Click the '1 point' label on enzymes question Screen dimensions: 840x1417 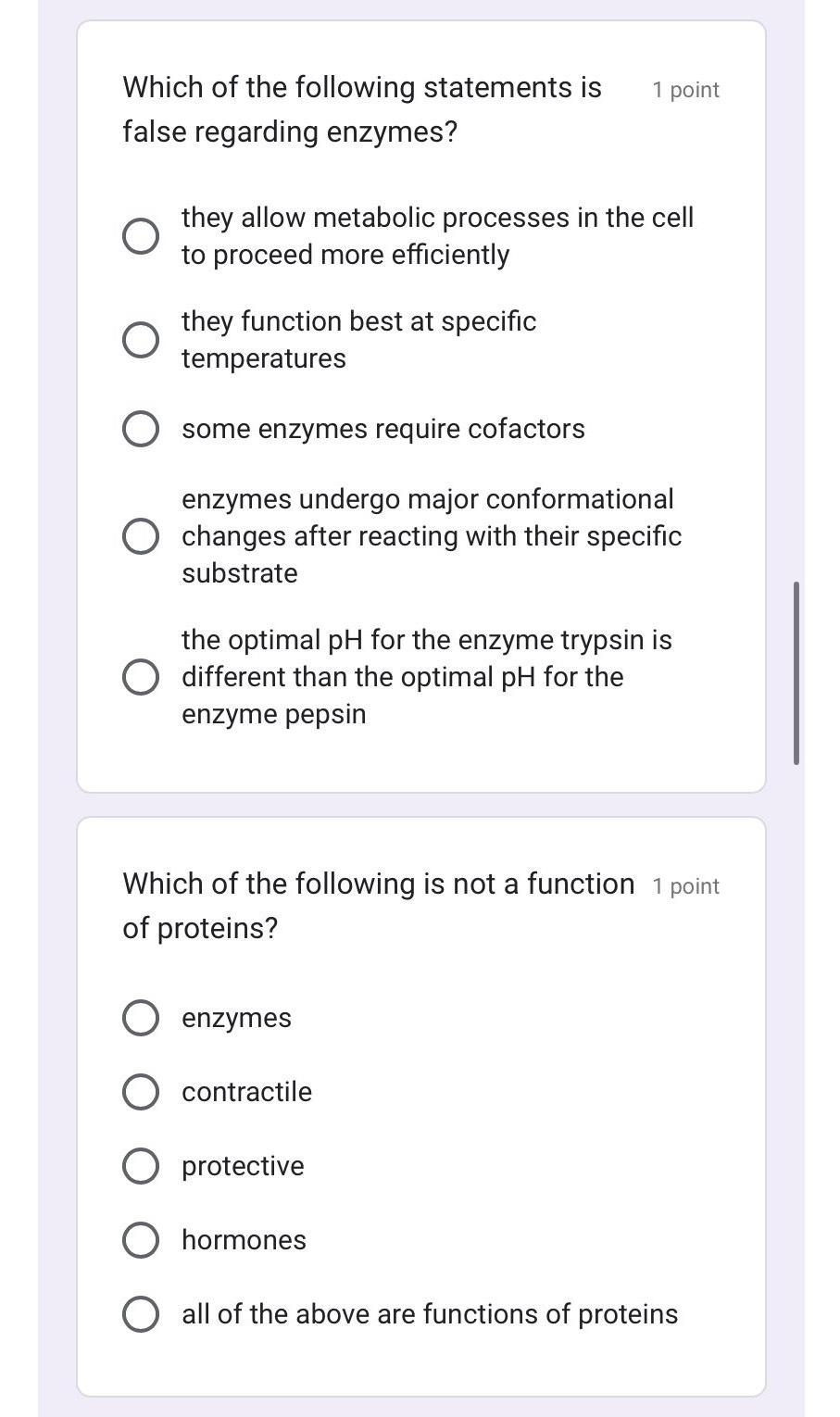pyautogui.click(x=685, y=90)
